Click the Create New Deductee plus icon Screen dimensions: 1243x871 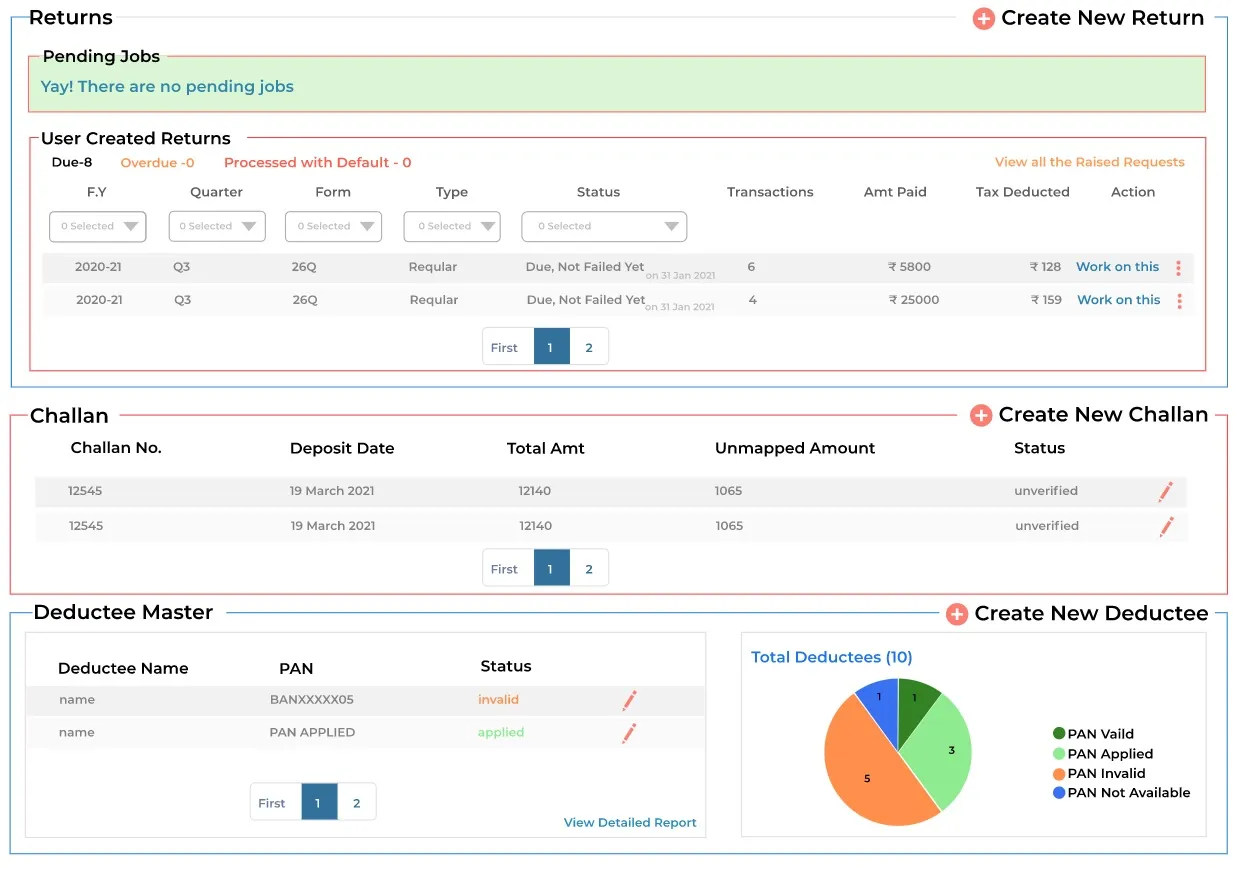click(x=957, y=614)
